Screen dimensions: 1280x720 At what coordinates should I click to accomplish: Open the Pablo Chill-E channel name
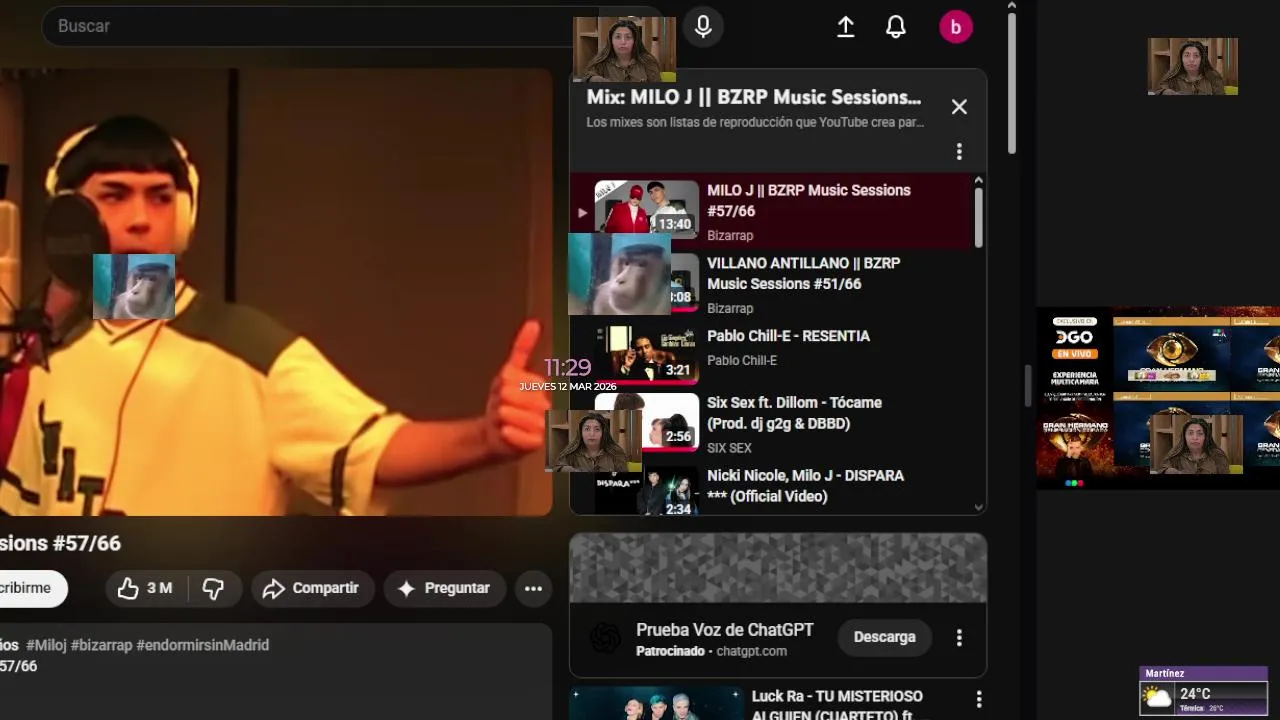pos(742,360)
